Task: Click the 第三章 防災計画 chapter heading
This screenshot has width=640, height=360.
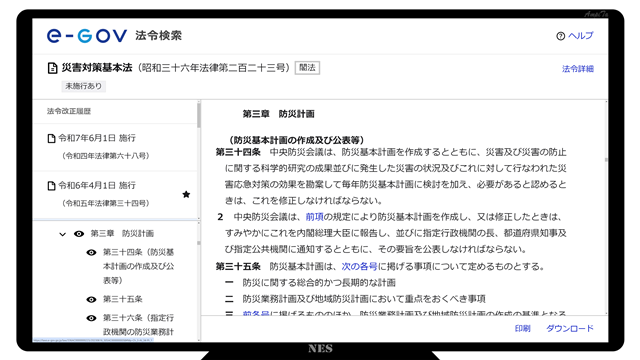Action: pyautogui.click(x=278, y=114)
